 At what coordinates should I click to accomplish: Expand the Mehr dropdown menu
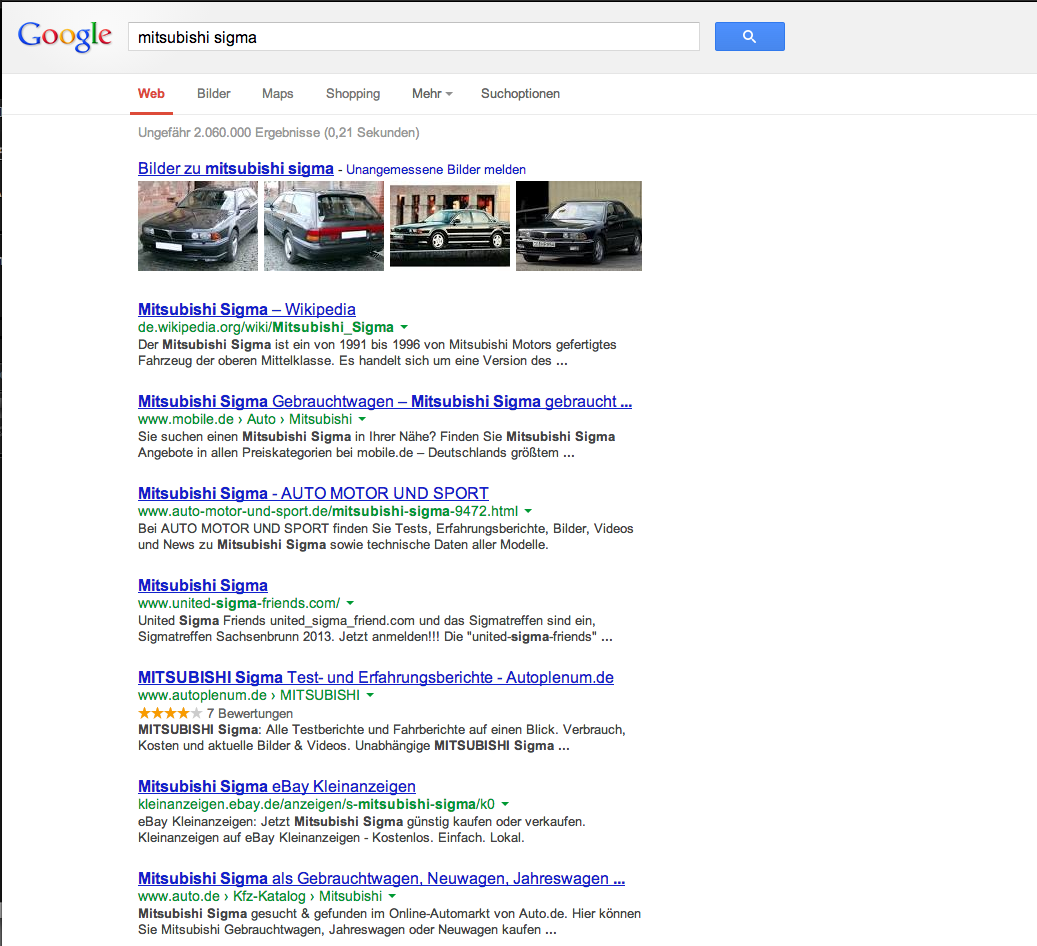(x=432, y=94)
